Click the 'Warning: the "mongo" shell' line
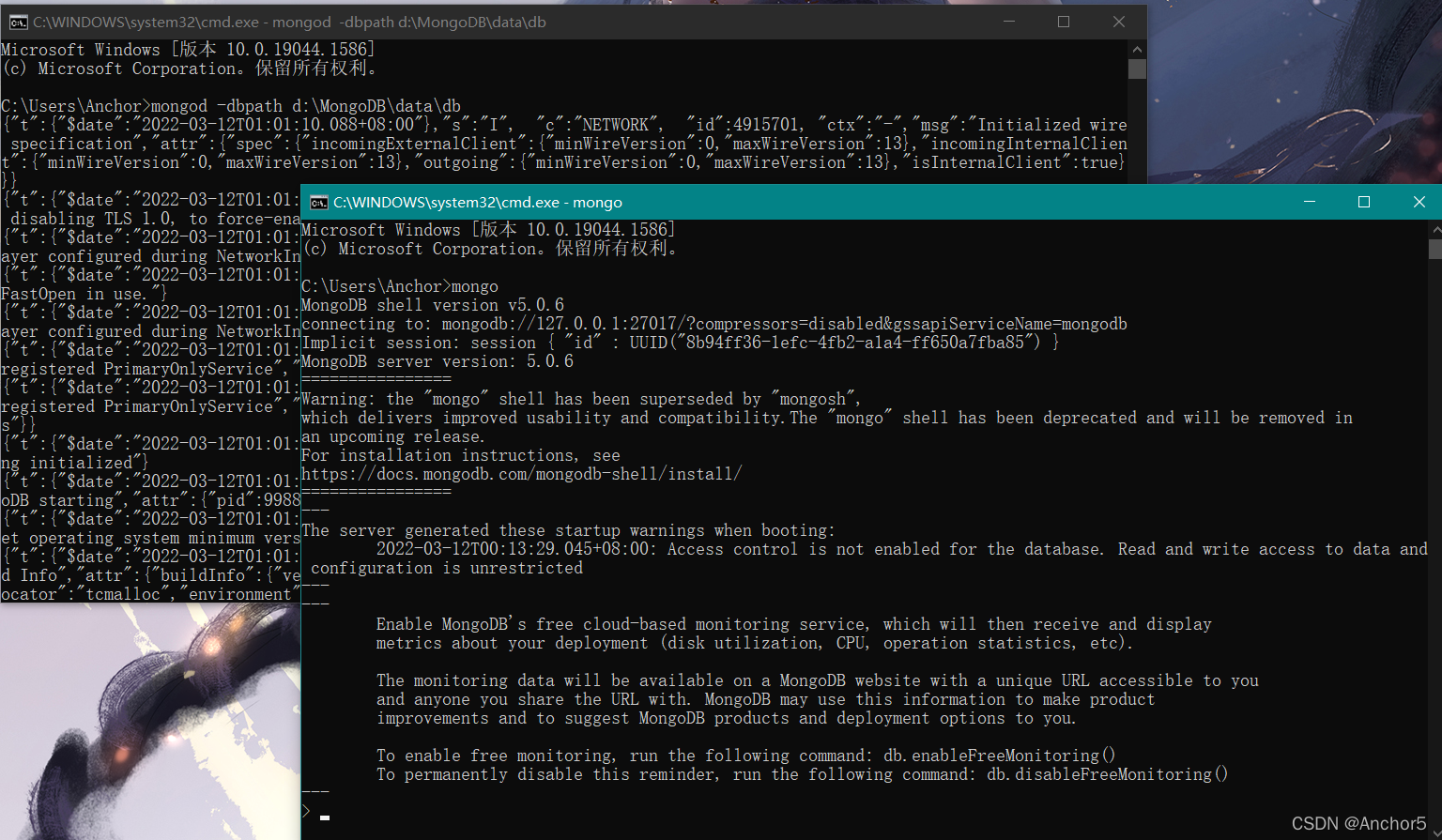Viewport: 1442px width, 840px height. 581,399
